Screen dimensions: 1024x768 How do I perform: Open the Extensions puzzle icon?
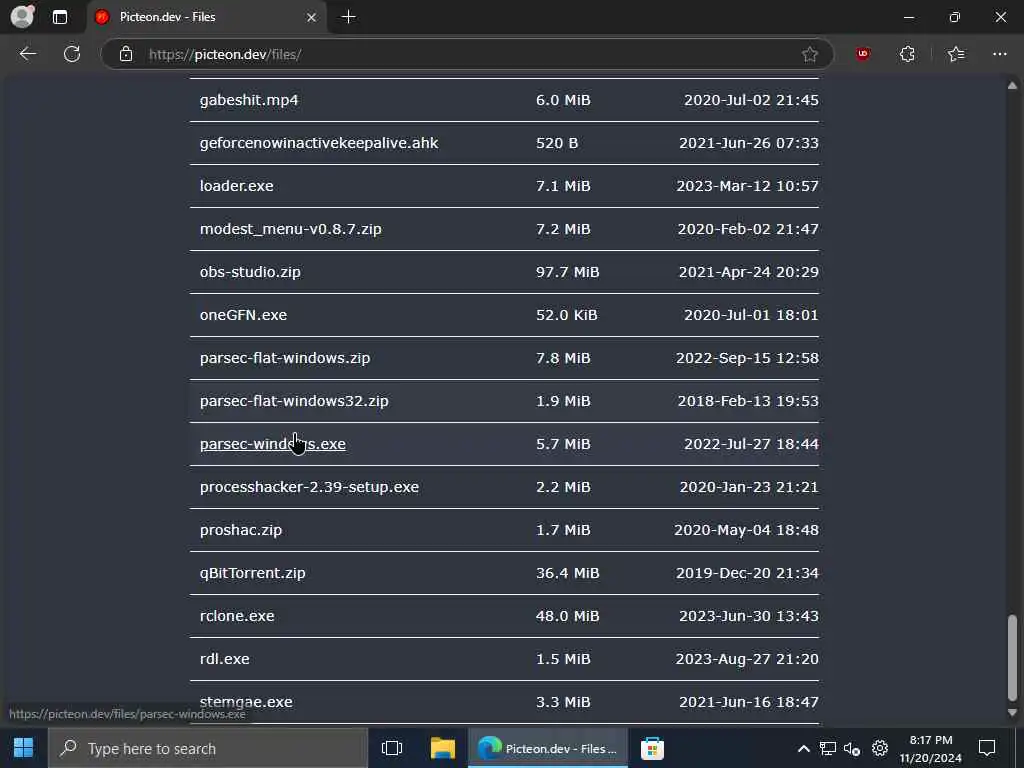coord(907,54)
